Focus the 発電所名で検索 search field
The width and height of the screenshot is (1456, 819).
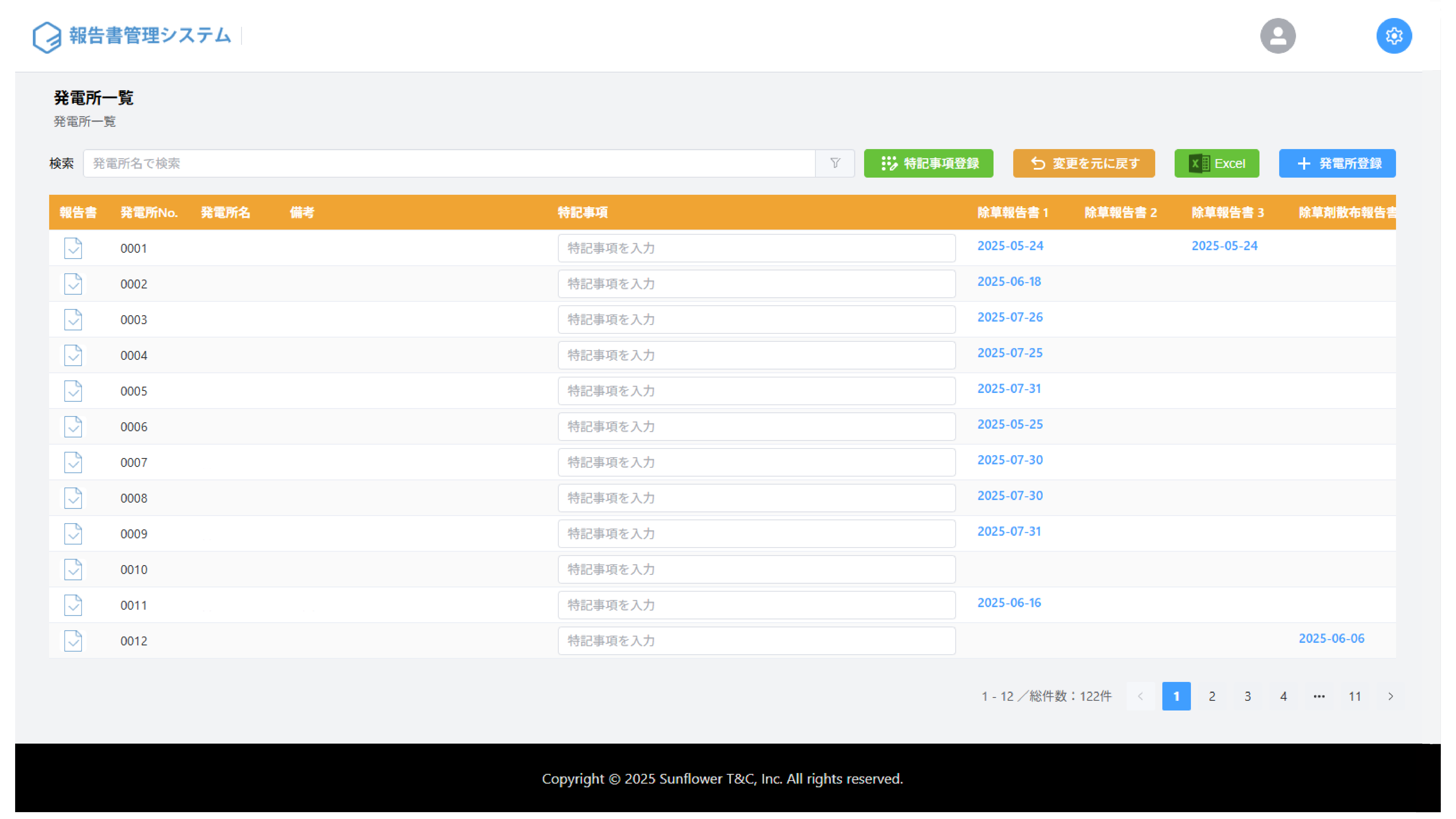[449, 163]
